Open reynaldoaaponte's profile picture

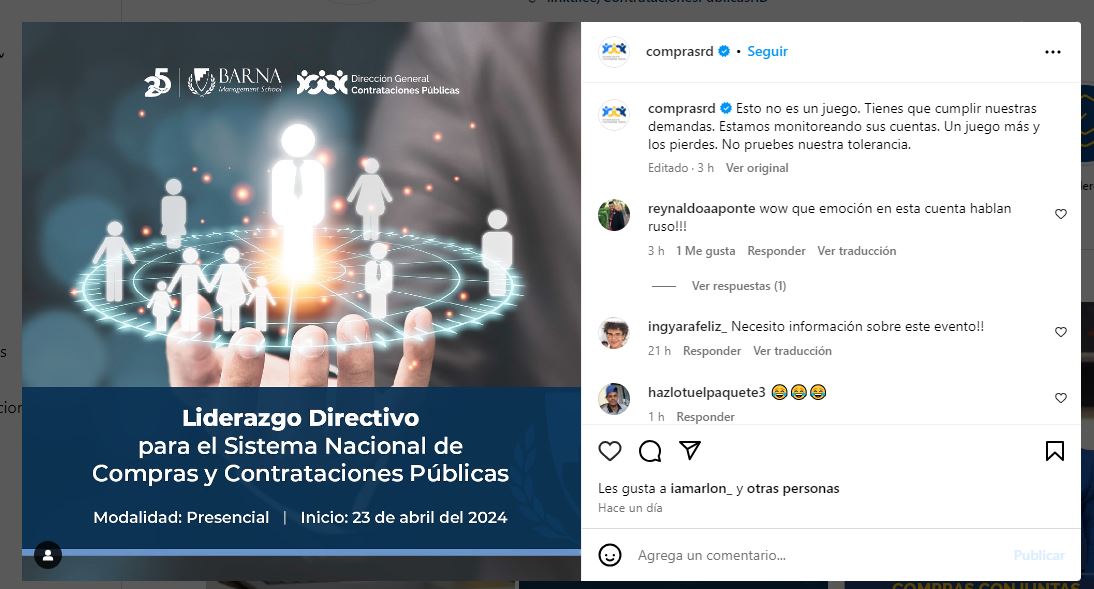[x=614, y=215]
